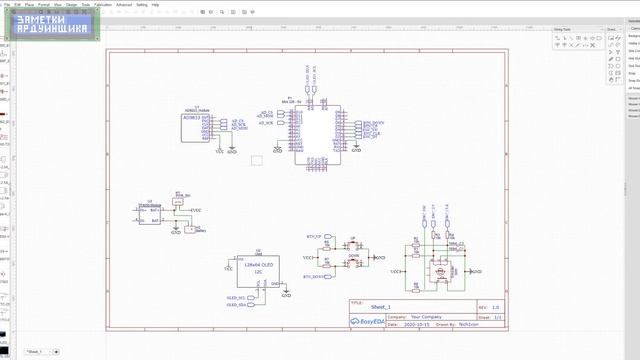This screenshot has height=360, width=640.
Task: Open the Edit menu
Action: pyautogui.click(x=18, y=5)
